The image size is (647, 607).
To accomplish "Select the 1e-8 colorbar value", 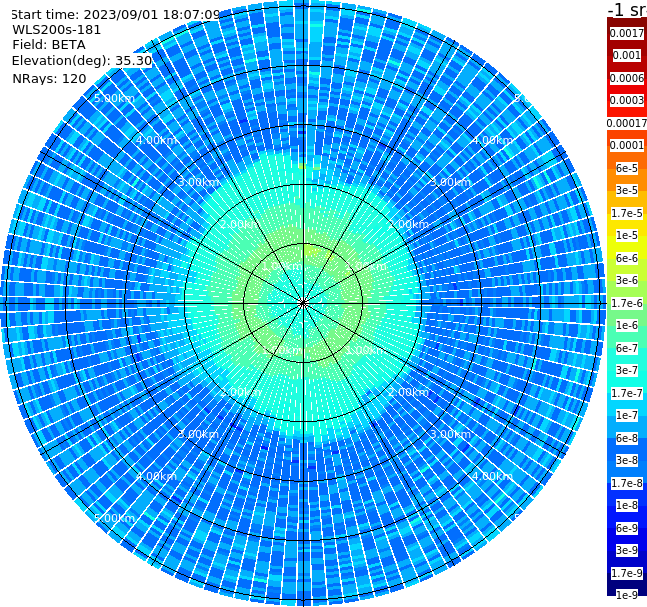I will 627,505.
